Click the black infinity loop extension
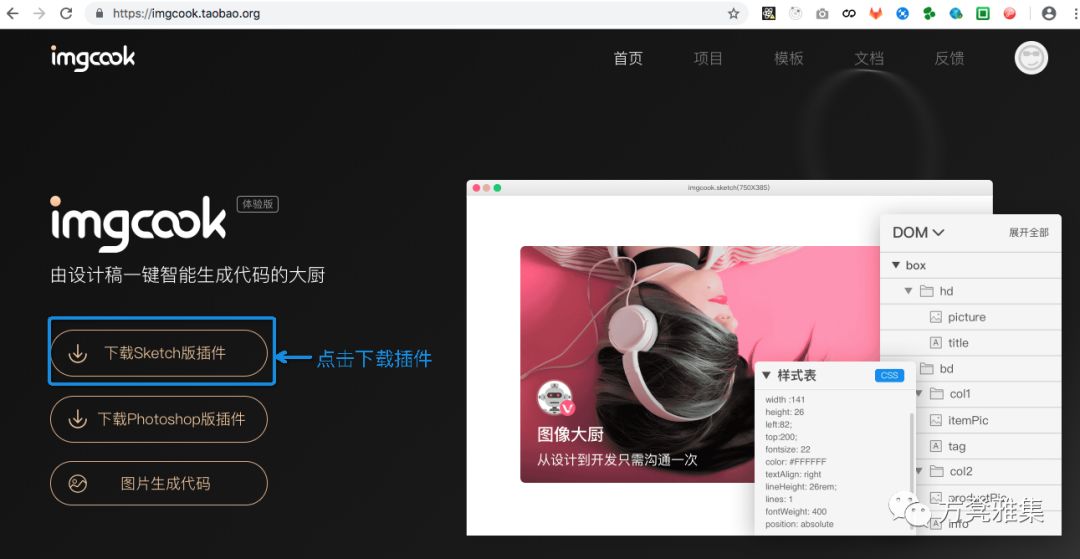The height and width of the screenshot is (559, 1080). (x=849, y=13)
